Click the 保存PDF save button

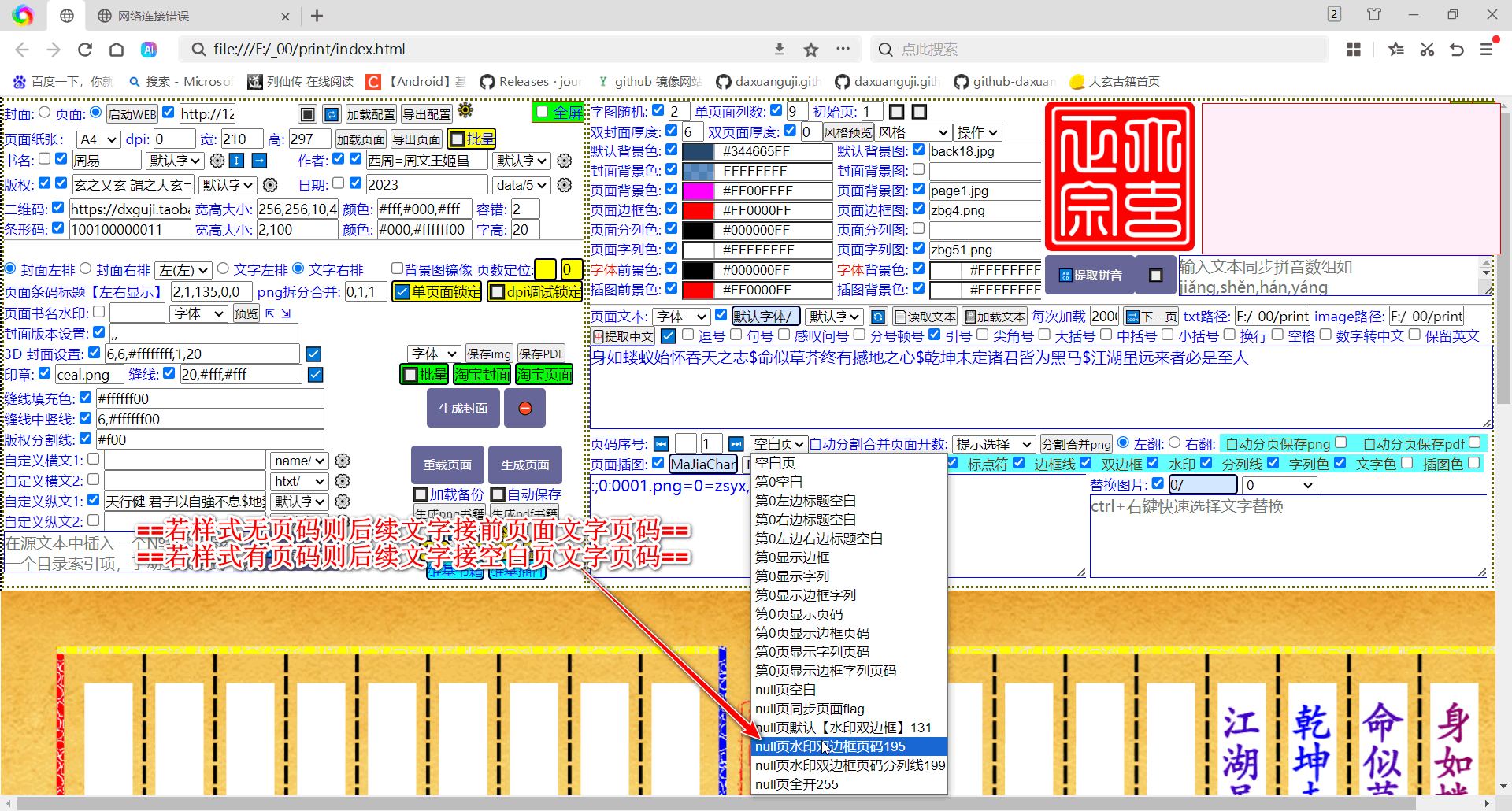point(541,353)
